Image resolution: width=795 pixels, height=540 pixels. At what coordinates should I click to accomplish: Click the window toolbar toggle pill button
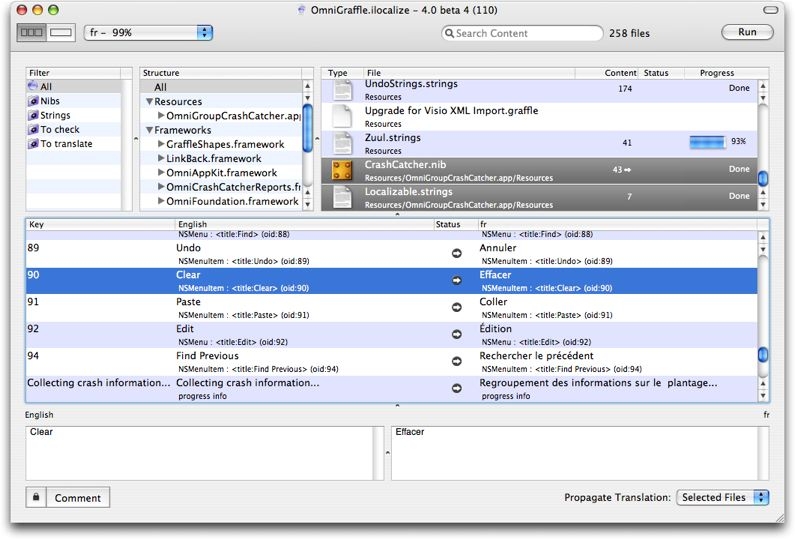tap(770, 10)
